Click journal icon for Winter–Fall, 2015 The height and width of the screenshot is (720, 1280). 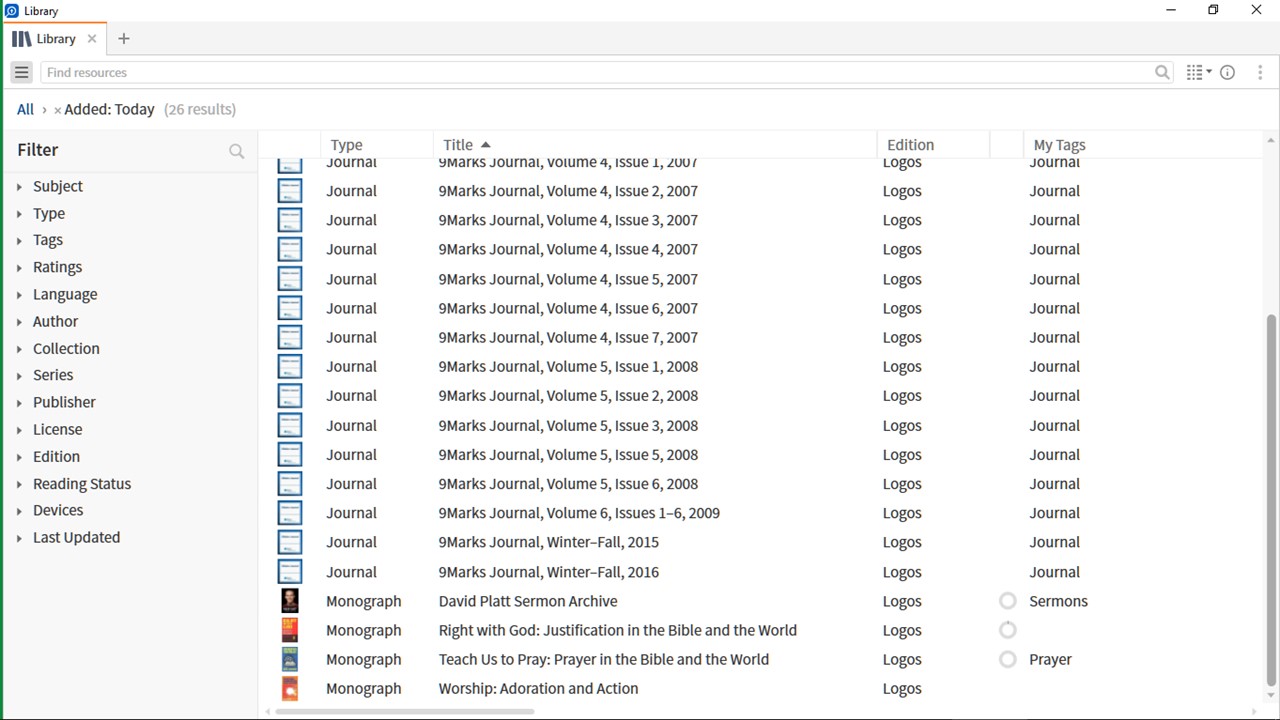click(290, 542)
